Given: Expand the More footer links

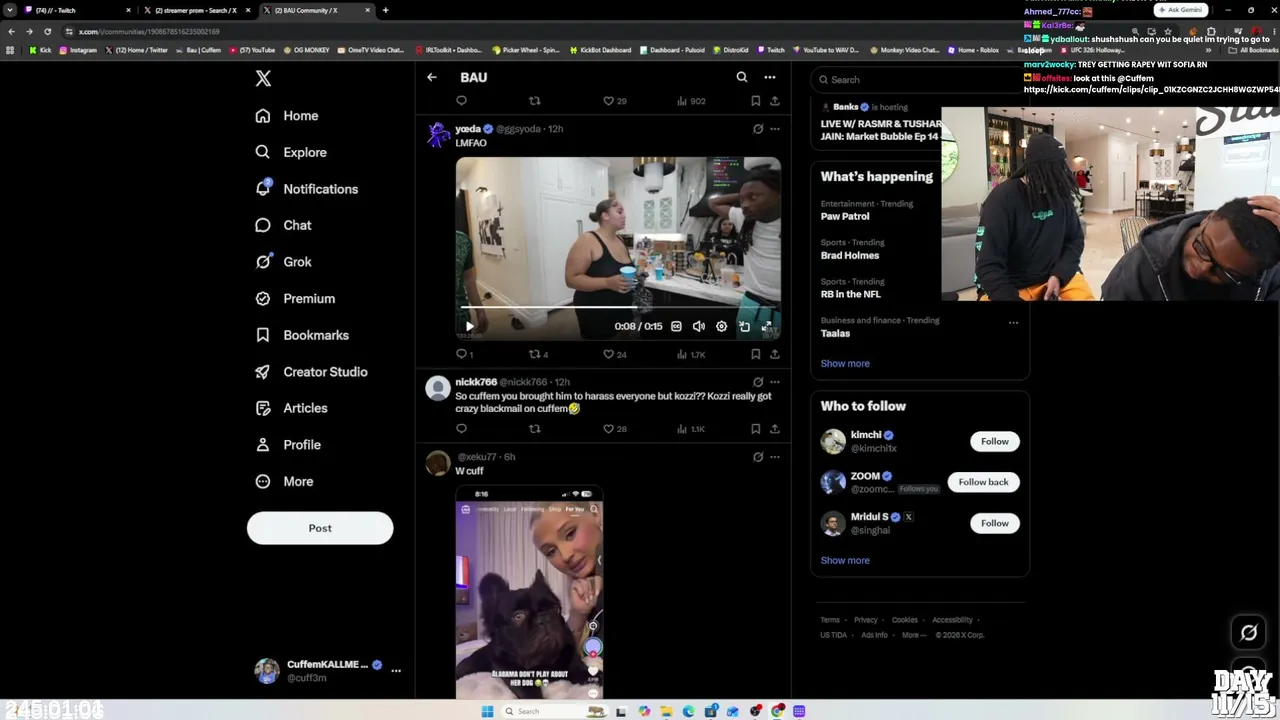Looking at the screenshot, I should tap(913, 635).
